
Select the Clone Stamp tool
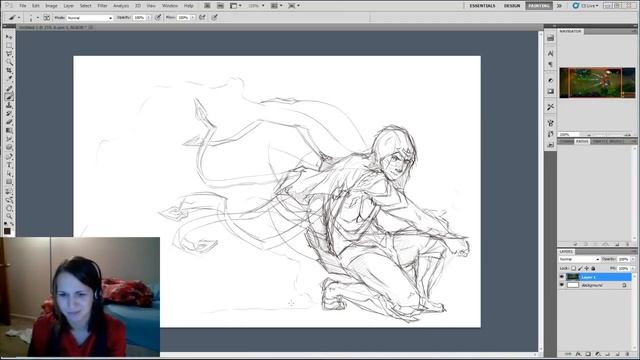click(9, 105)
